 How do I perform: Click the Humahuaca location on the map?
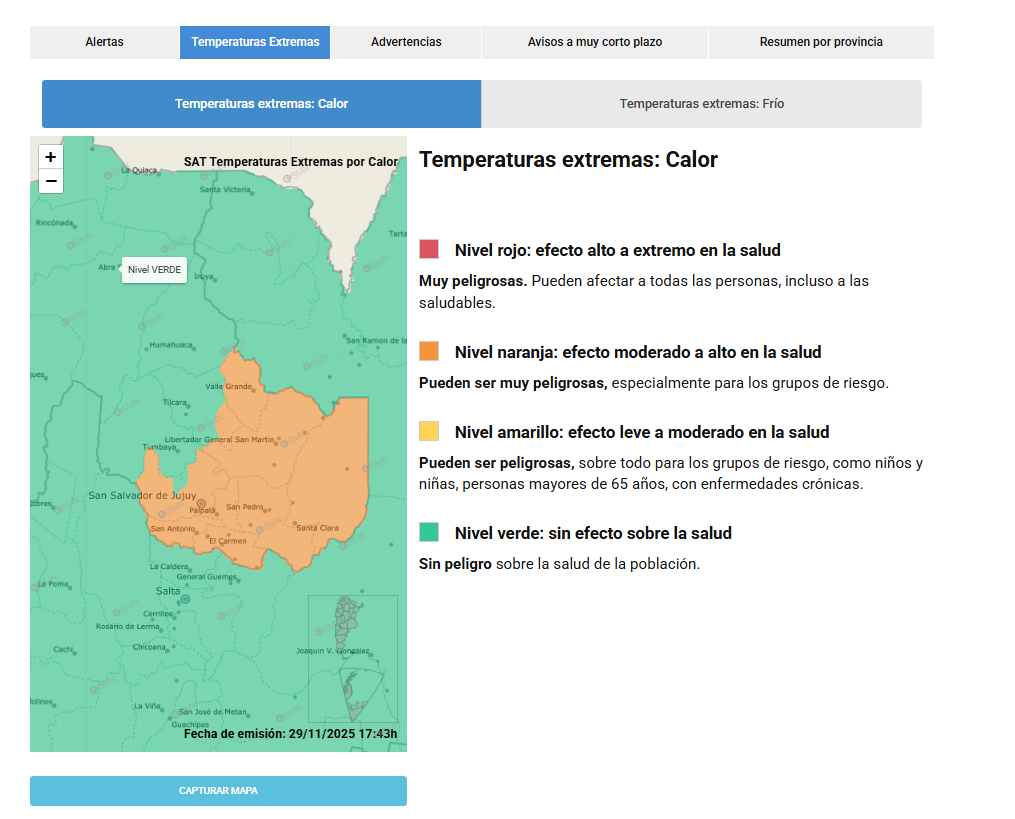point(169,345)
